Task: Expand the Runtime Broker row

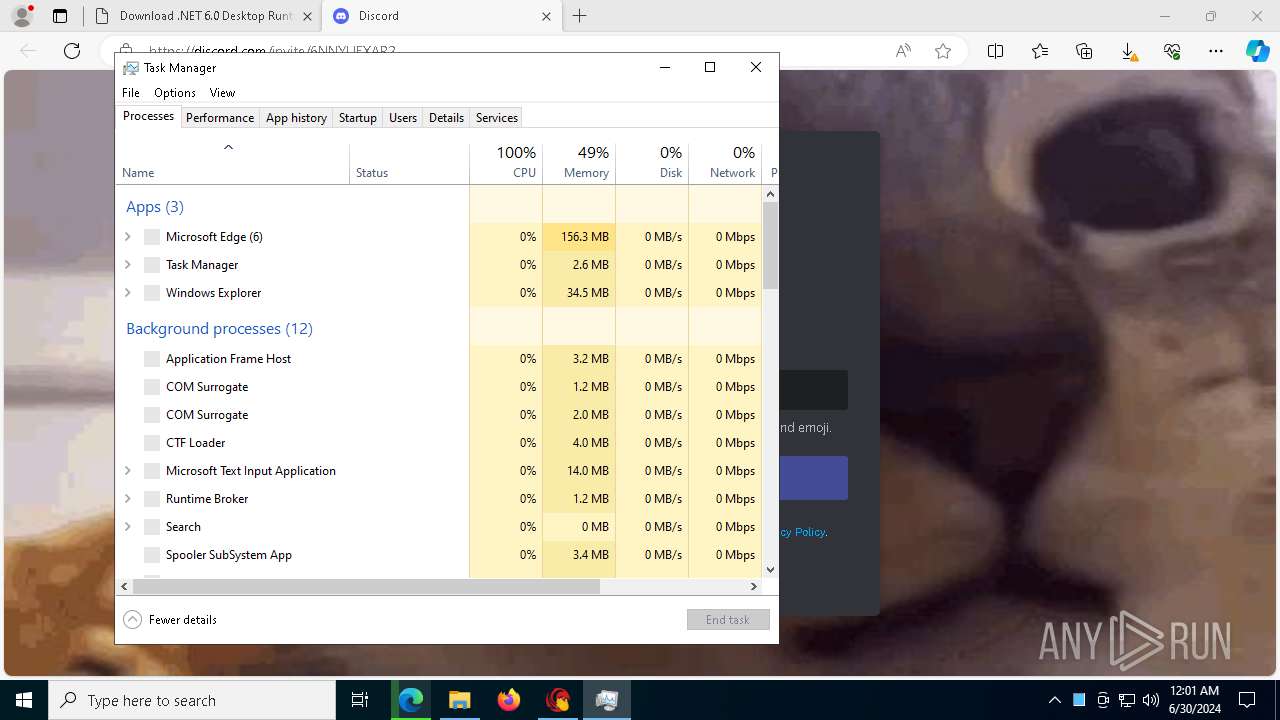Action: [x=128, y=499]
